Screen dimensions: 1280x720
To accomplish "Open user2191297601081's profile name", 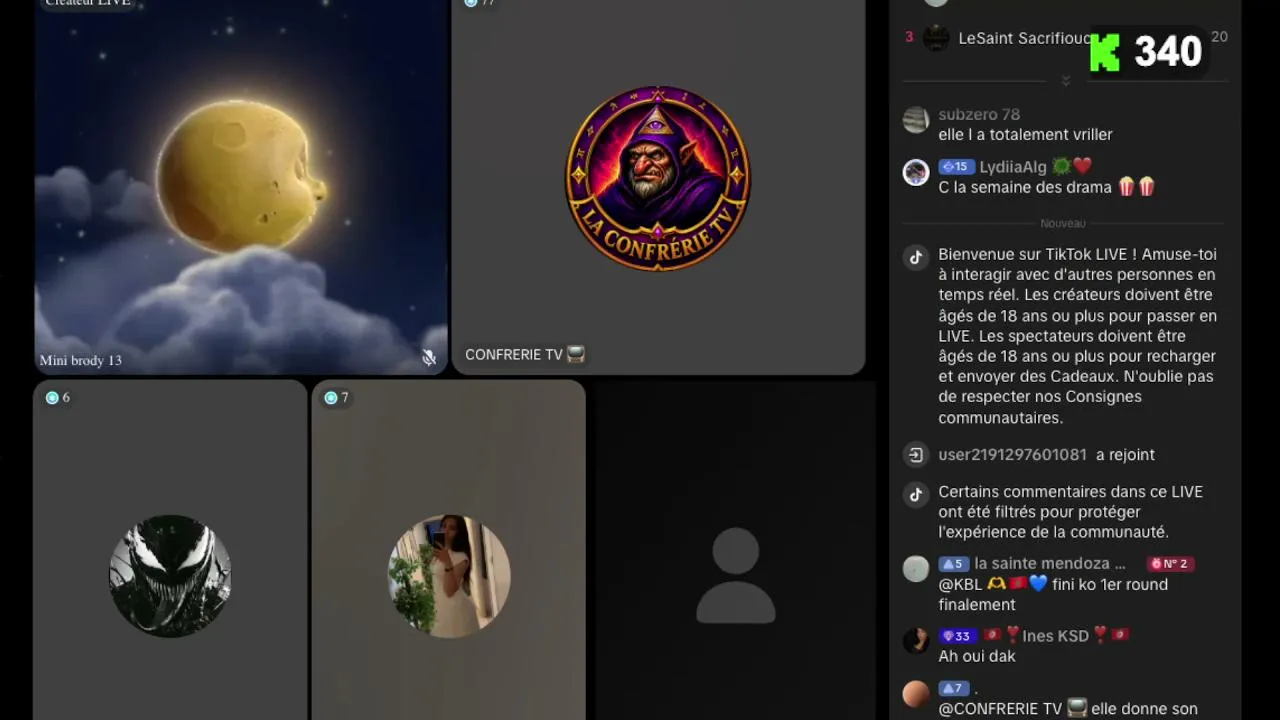I will coord(1012,455).
